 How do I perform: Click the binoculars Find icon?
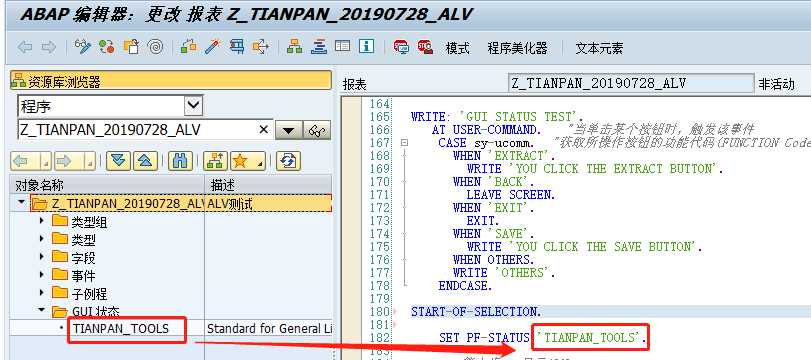pos(181,161)
